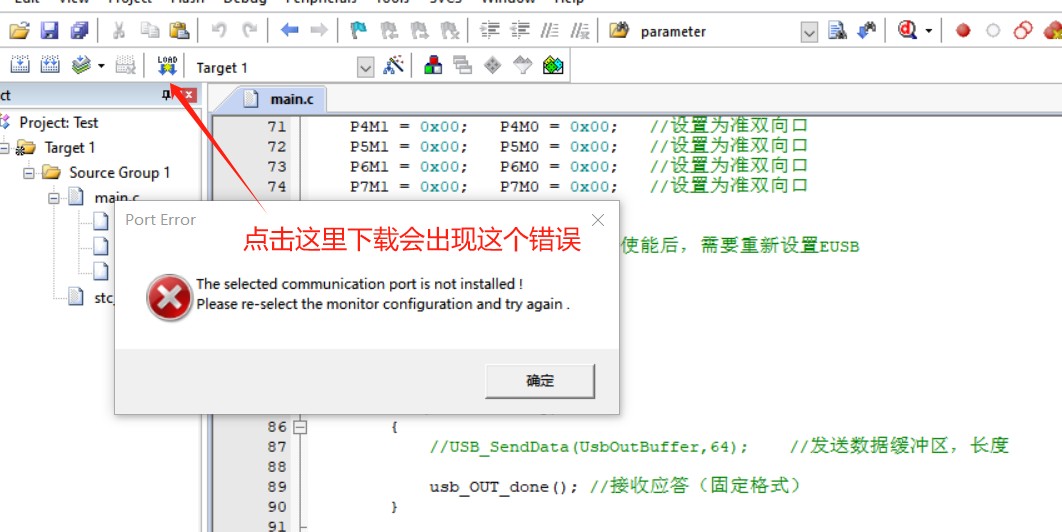Image resolution: width=1062 pixels, height=532 pixels.
Task: Disable all breakpoints icon
Action: 1023,30
